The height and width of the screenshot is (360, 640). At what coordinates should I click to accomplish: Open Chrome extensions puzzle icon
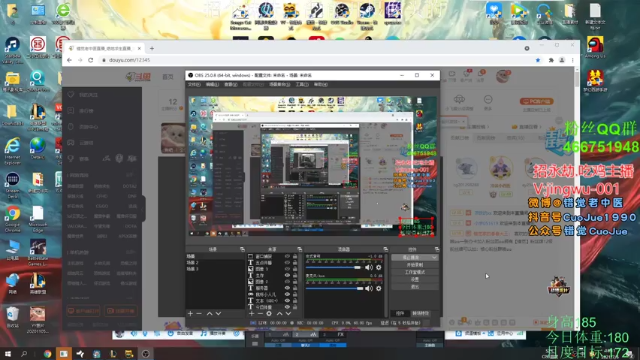[551, 60]
